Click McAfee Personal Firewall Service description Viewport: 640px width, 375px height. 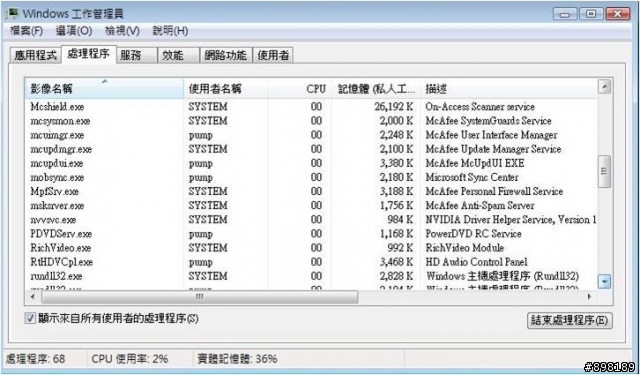point(494,192)
